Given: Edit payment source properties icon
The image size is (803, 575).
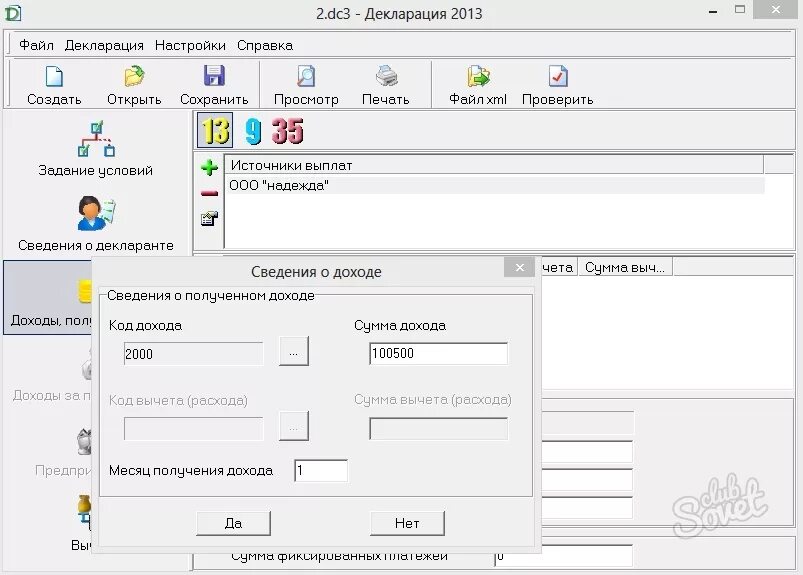Looking at the screenshot, I should click(209, 219).
